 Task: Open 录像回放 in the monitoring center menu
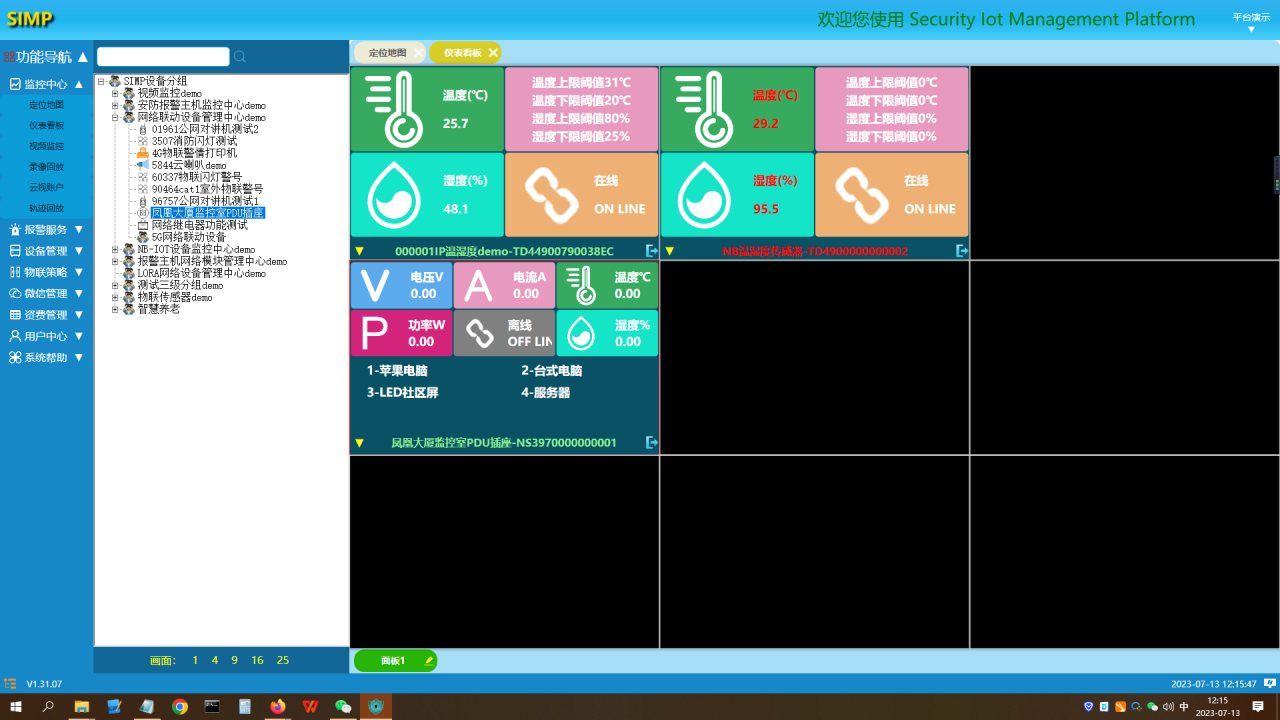pos(46,167)
